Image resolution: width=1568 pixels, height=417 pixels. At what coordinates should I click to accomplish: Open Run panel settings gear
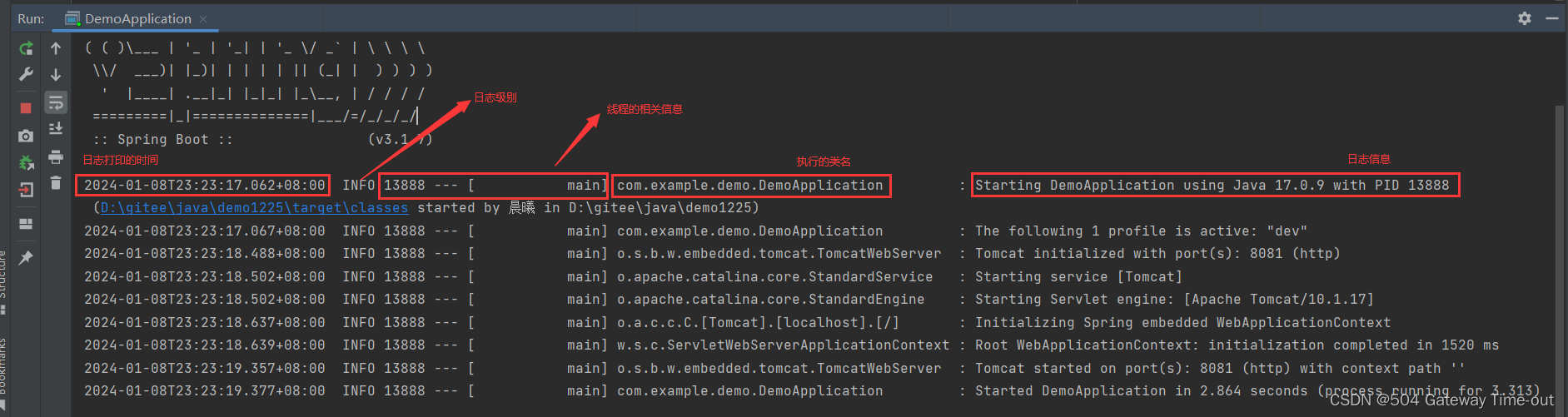1525,17
